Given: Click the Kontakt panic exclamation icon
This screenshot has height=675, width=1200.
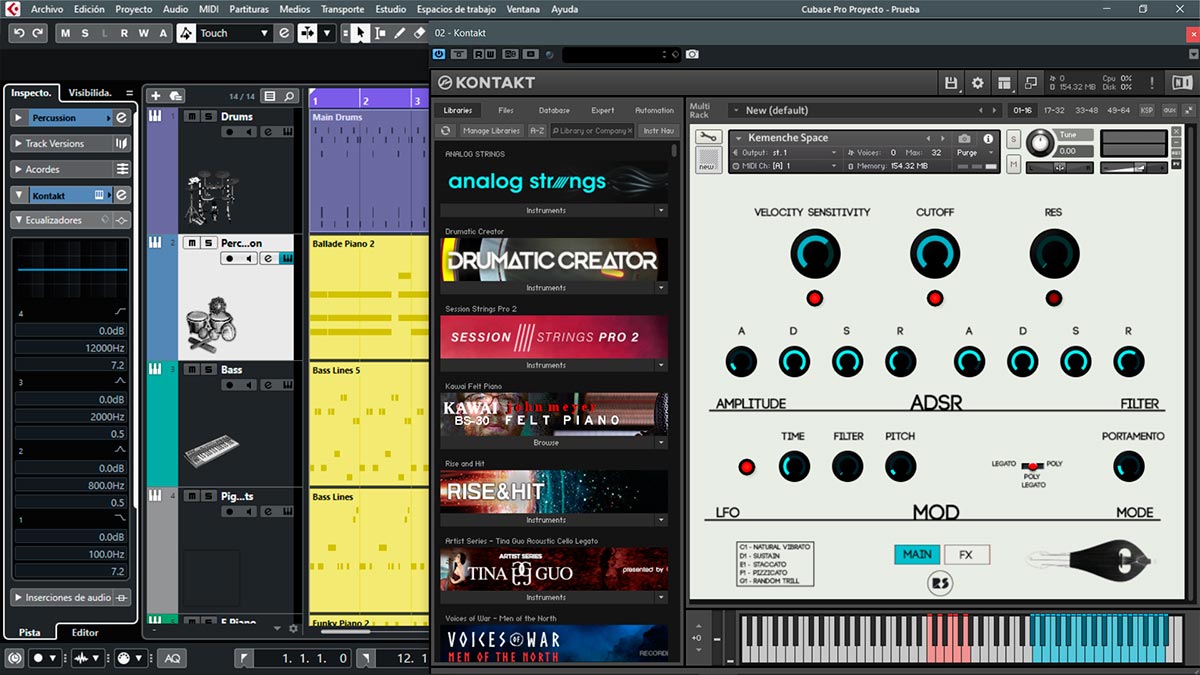Looking at the screenshot, I should coord(1153,83).
